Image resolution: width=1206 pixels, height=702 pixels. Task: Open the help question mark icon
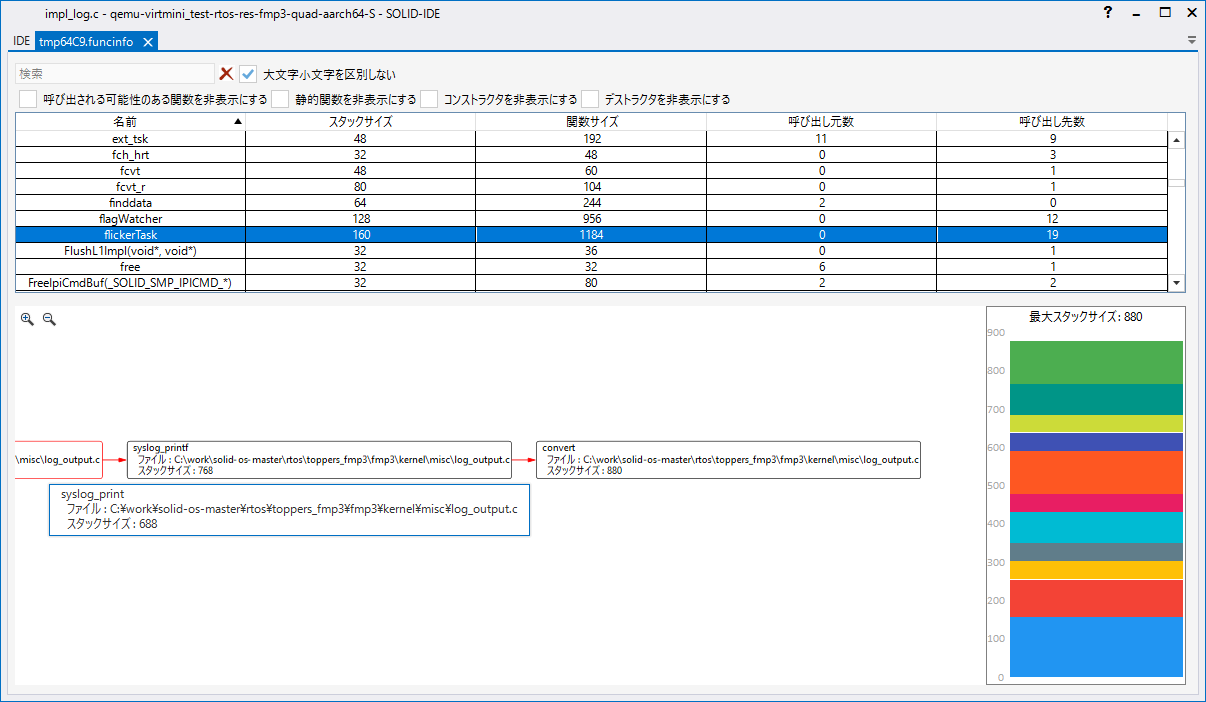pos(1108,13)
